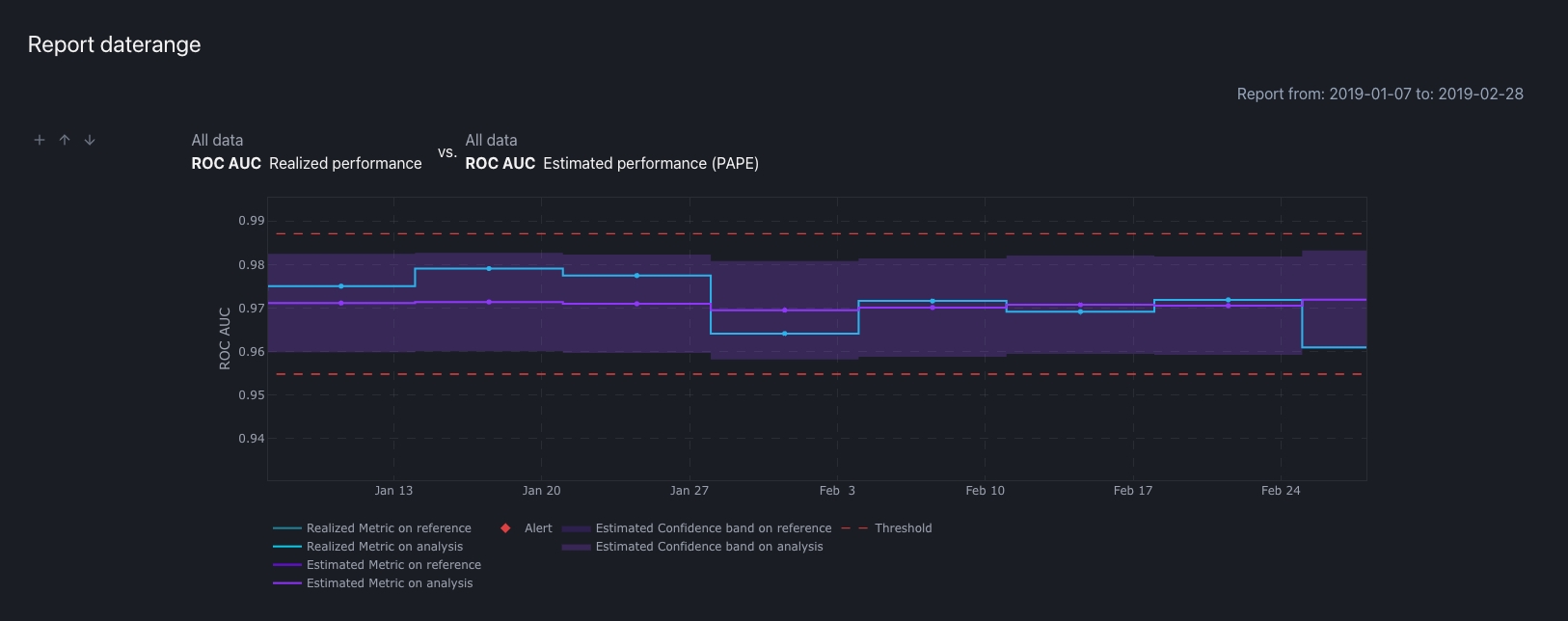This screenshot has height=621, width=1568.
Task: Toggle the Threshold dashed line legend entry
Action: coord(902,528)
